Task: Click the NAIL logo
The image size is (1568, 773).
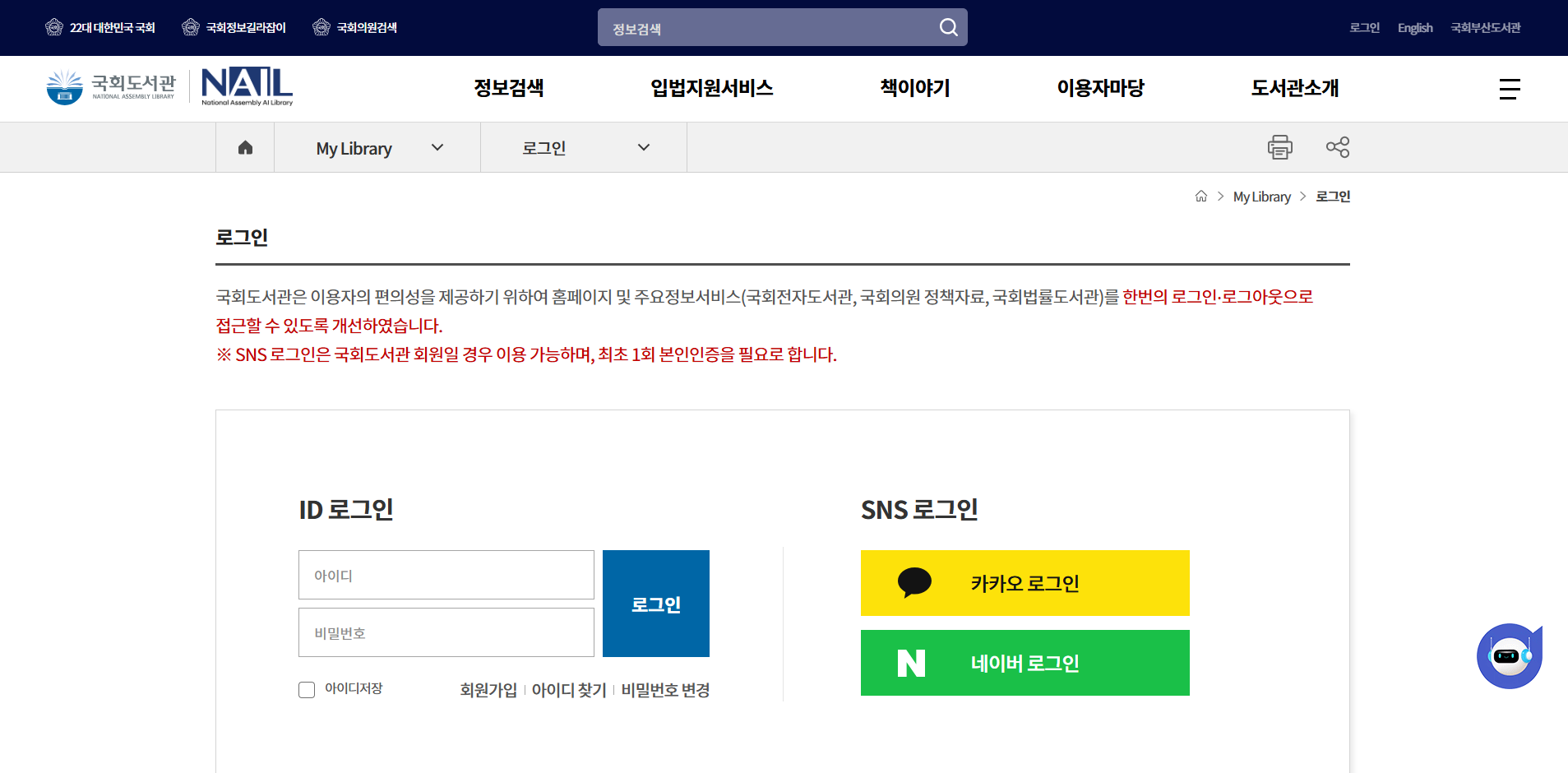Action: [246, 86]
